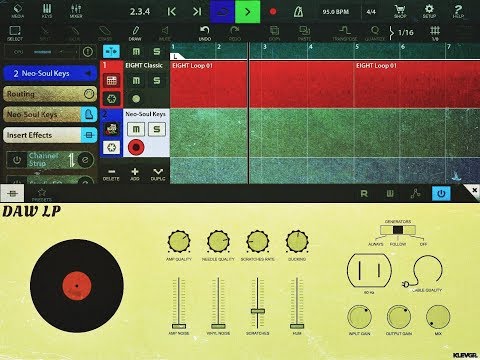
Task: Choose the GLUE tool
Action: coord(74,33)
